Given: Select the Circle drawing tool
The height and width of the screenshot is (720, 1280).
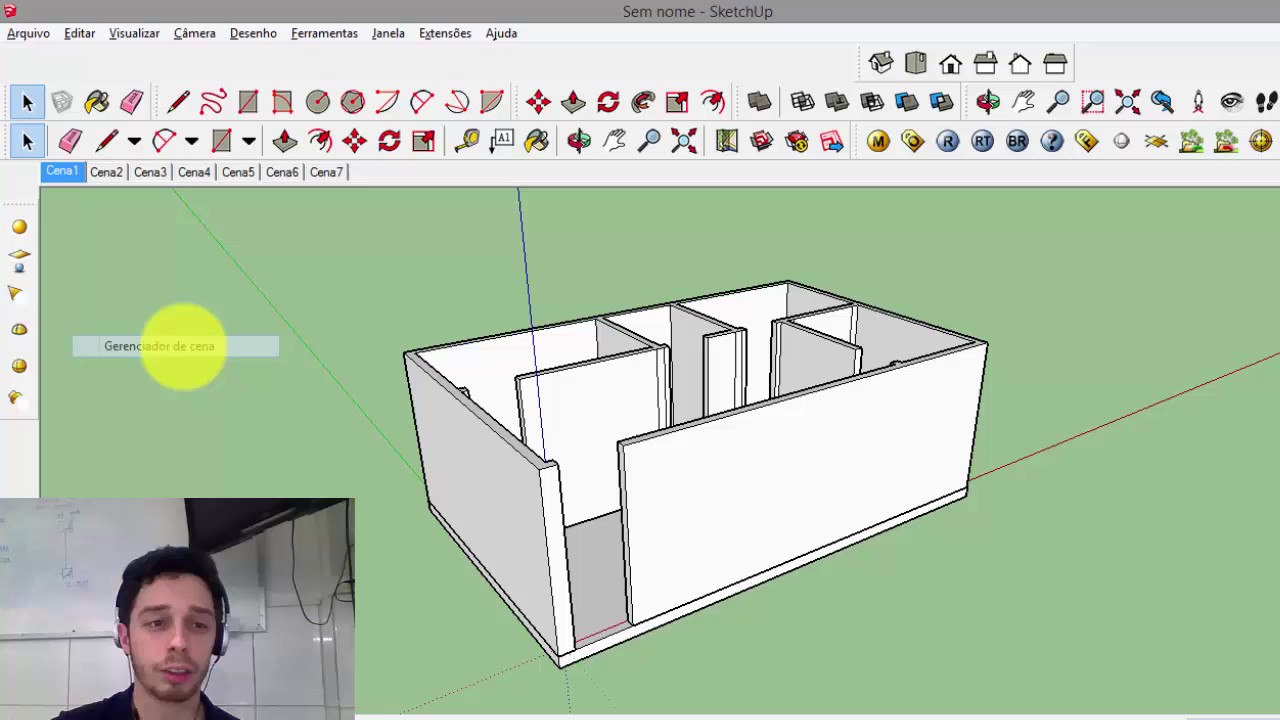Looking at the screenshot, I should pos(317,102).
